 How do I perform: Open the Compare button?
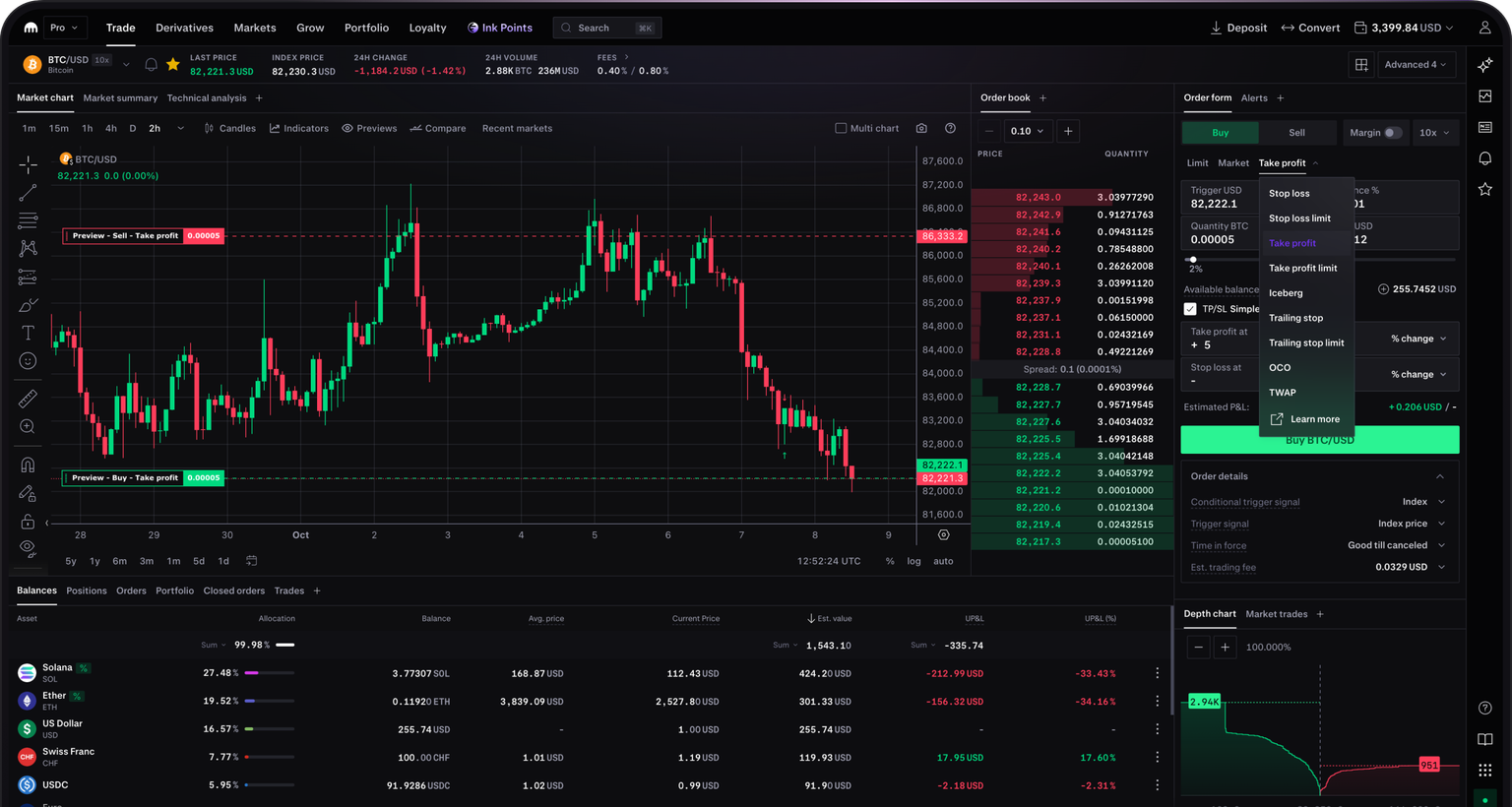point(438,128)
